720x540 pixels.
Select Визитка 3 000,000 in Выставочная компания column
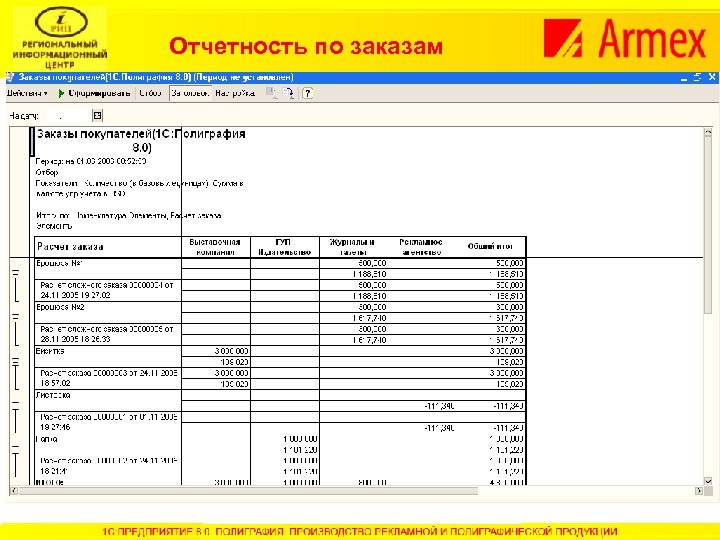click(216, 351)
